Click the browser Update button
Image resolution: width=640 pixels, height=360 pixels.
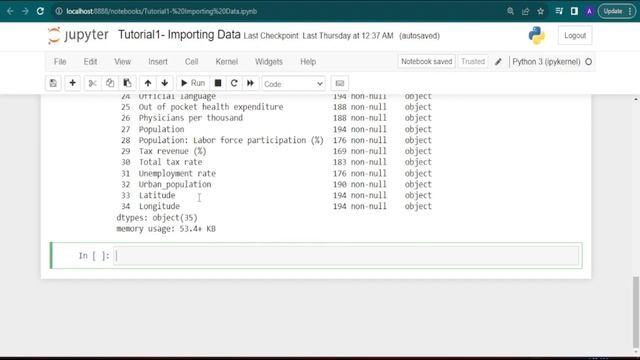tap(617, 11)
